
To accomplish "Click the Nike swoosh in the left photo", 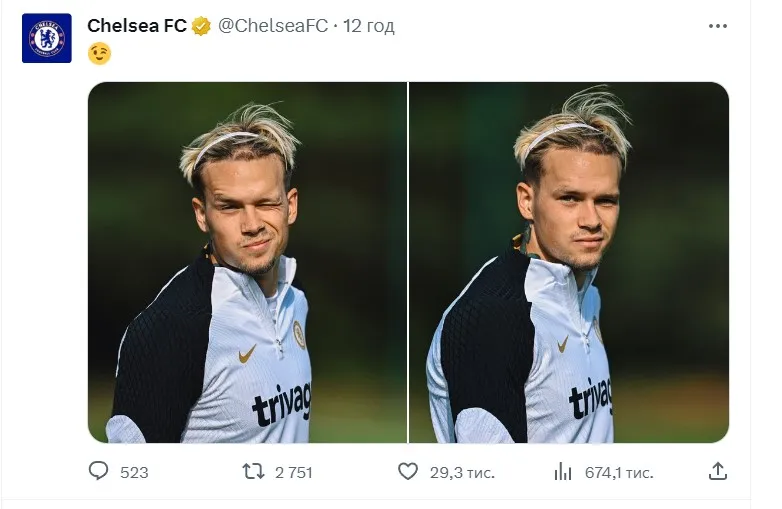I will (x=246, y=353).
